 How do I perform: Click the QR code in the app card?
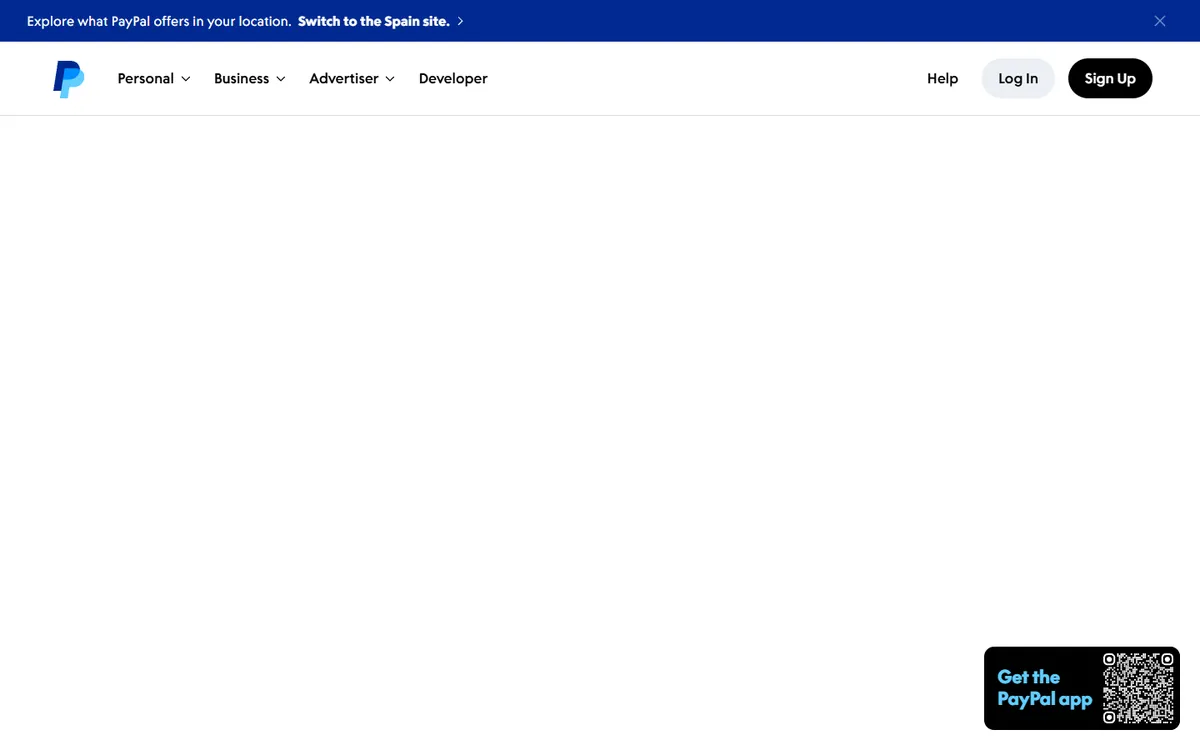[1138, 688]
